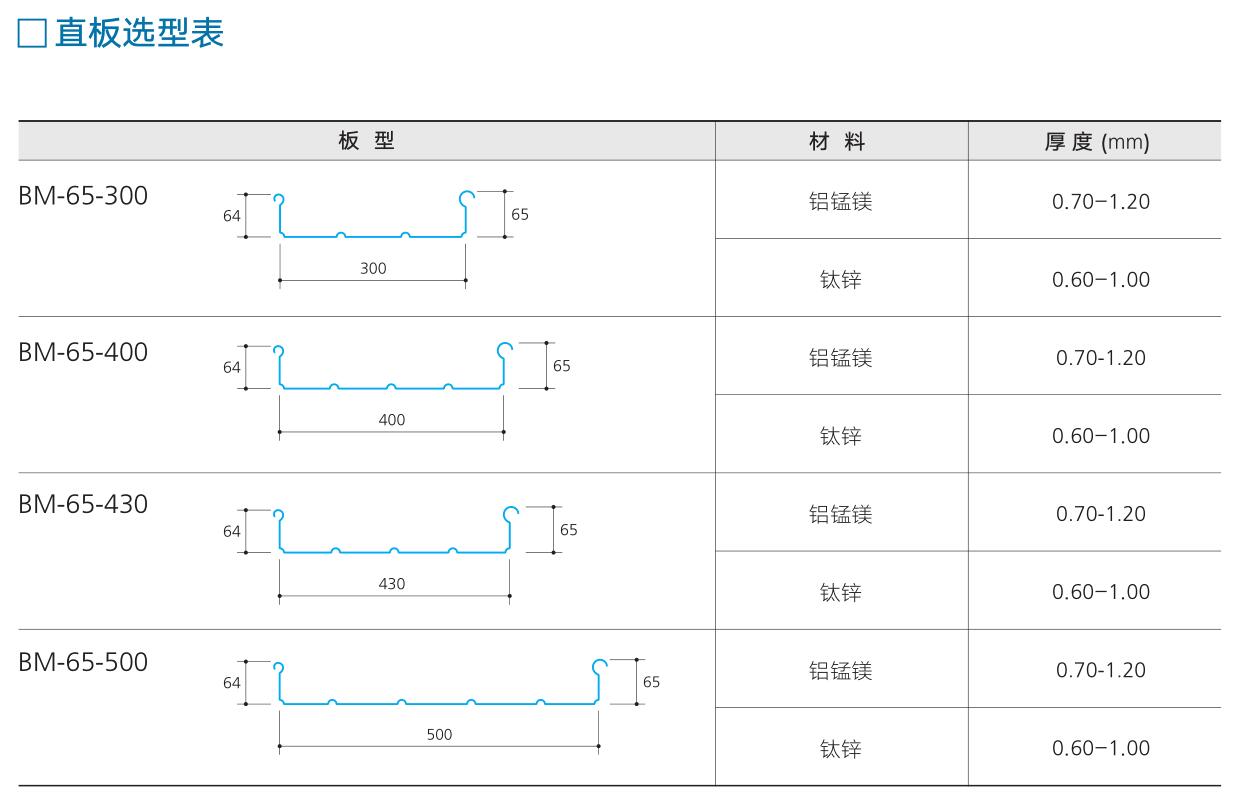This screenshot has height=812, width=1242.
Task: Click 0.70-1.20 thickness for BM-65-430
Action: tap(1100, 514)
